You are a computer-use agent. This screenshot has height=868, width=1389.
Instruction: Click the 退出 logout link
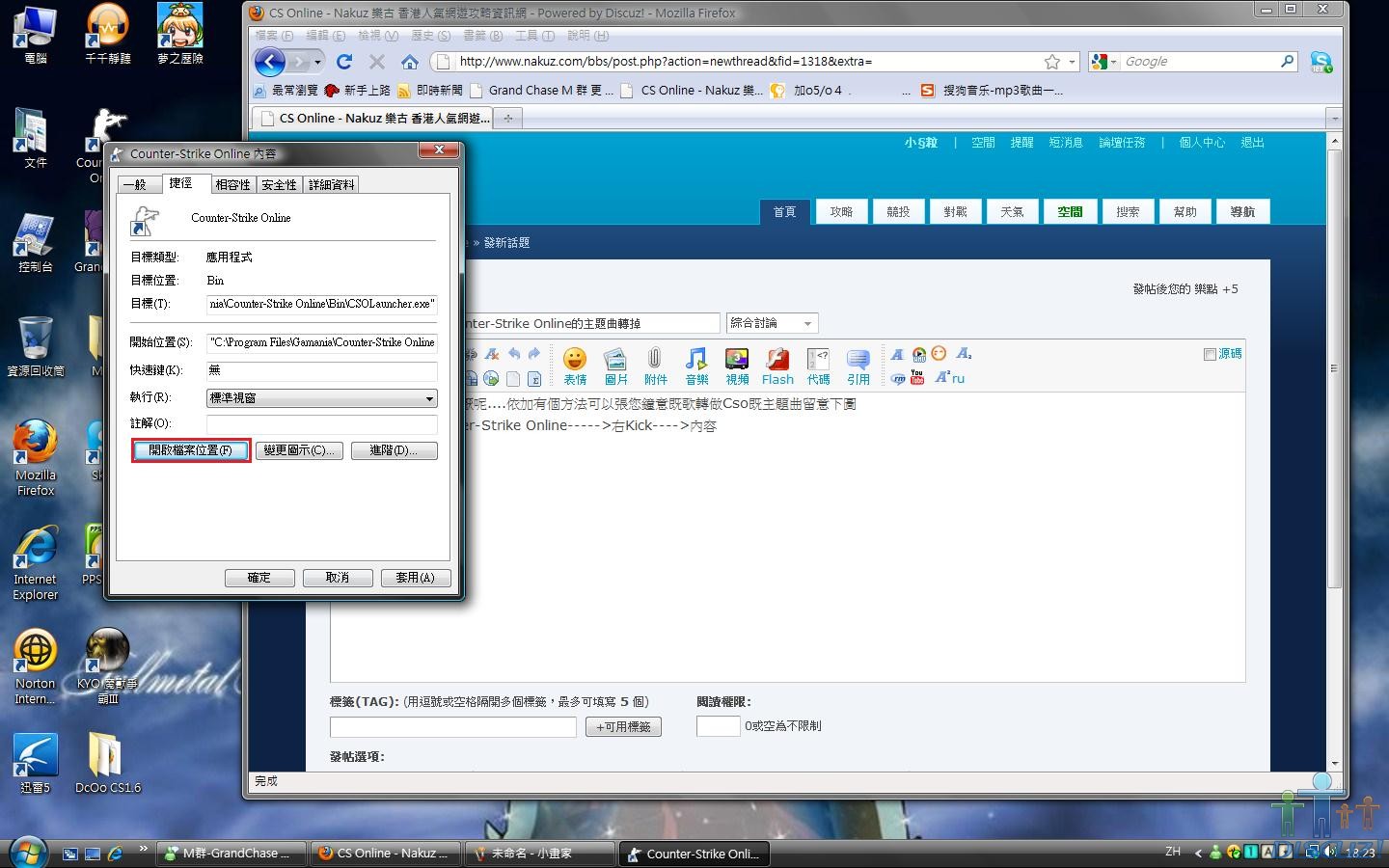(1252, 143)
